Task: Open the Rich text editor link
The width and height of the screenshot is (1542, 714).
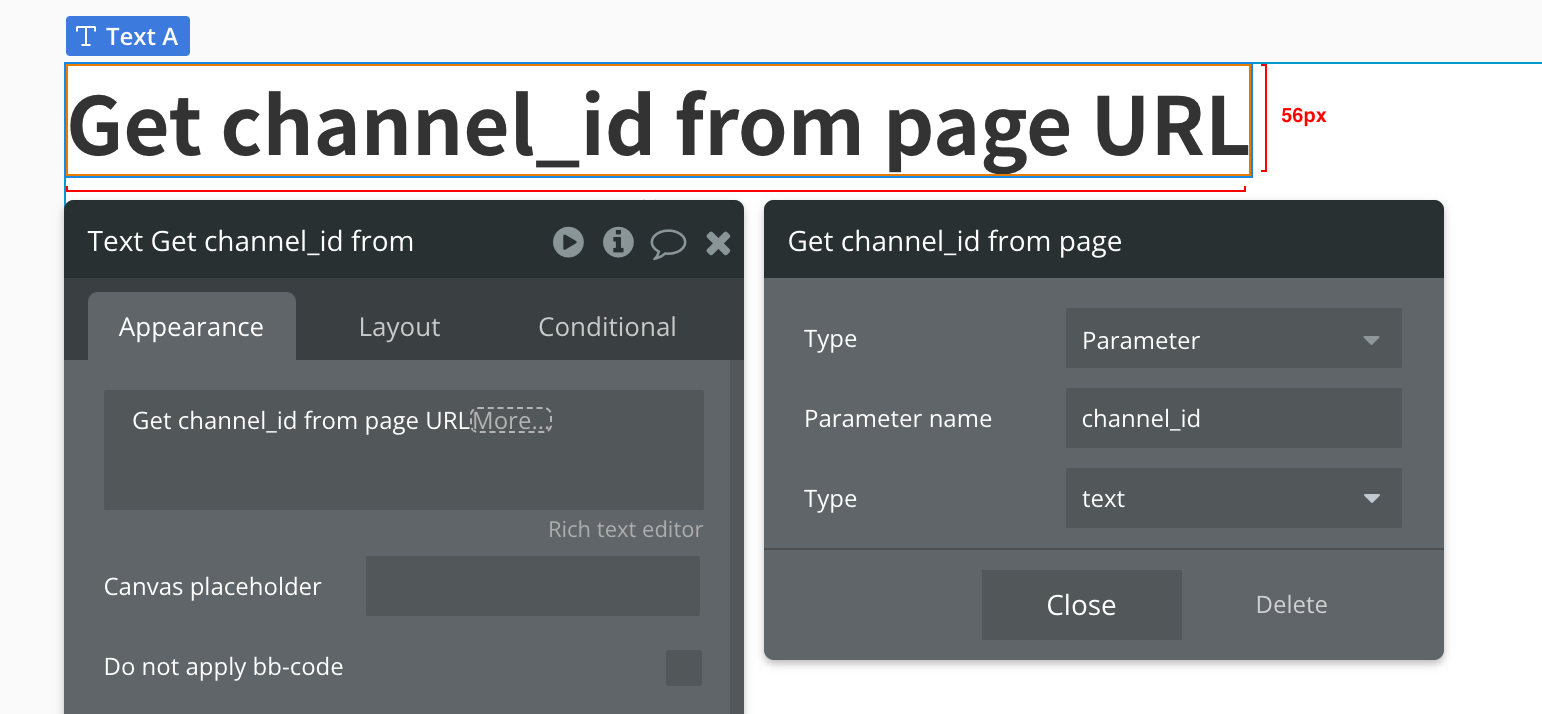Action: (x=625, y=529)
